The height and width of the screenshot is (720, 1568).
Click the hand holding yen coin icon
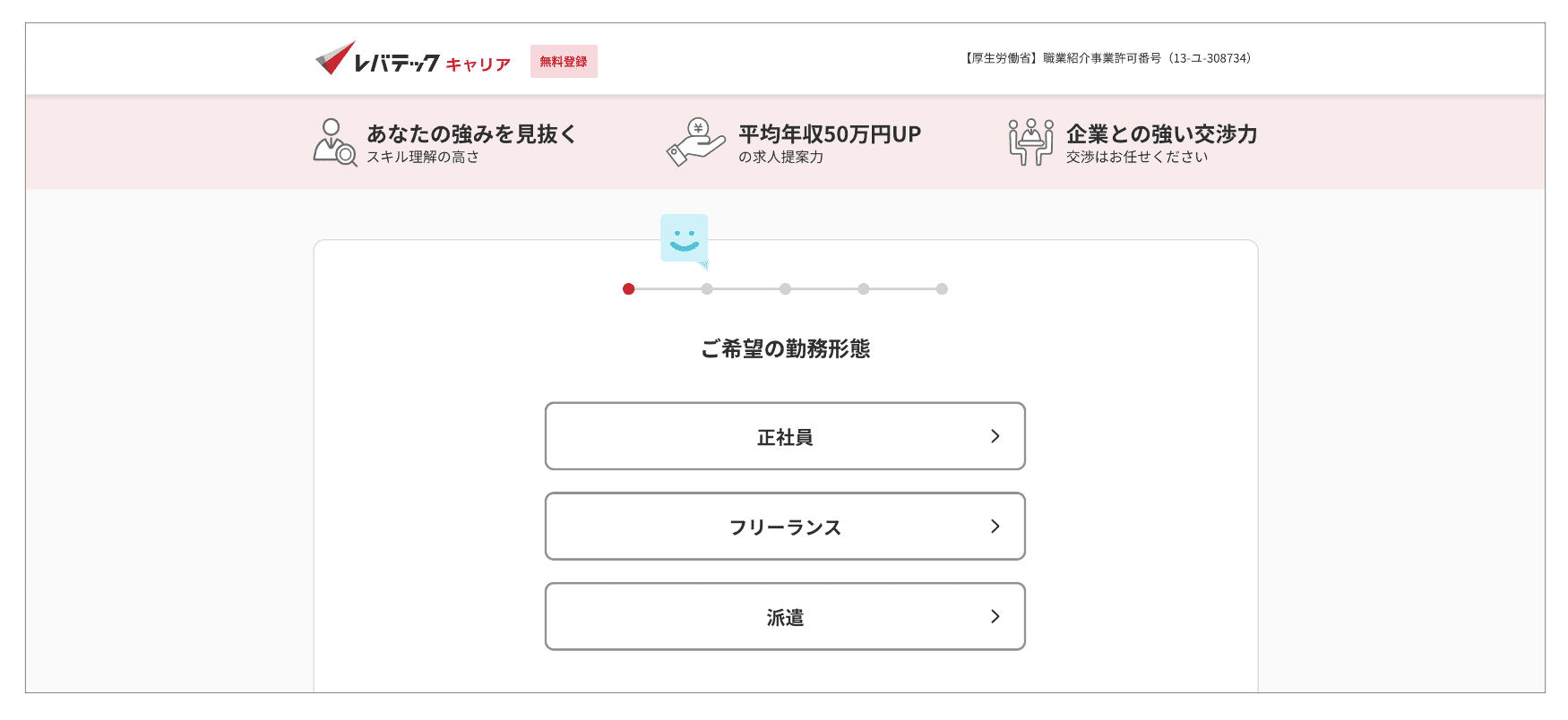point(696,142)
